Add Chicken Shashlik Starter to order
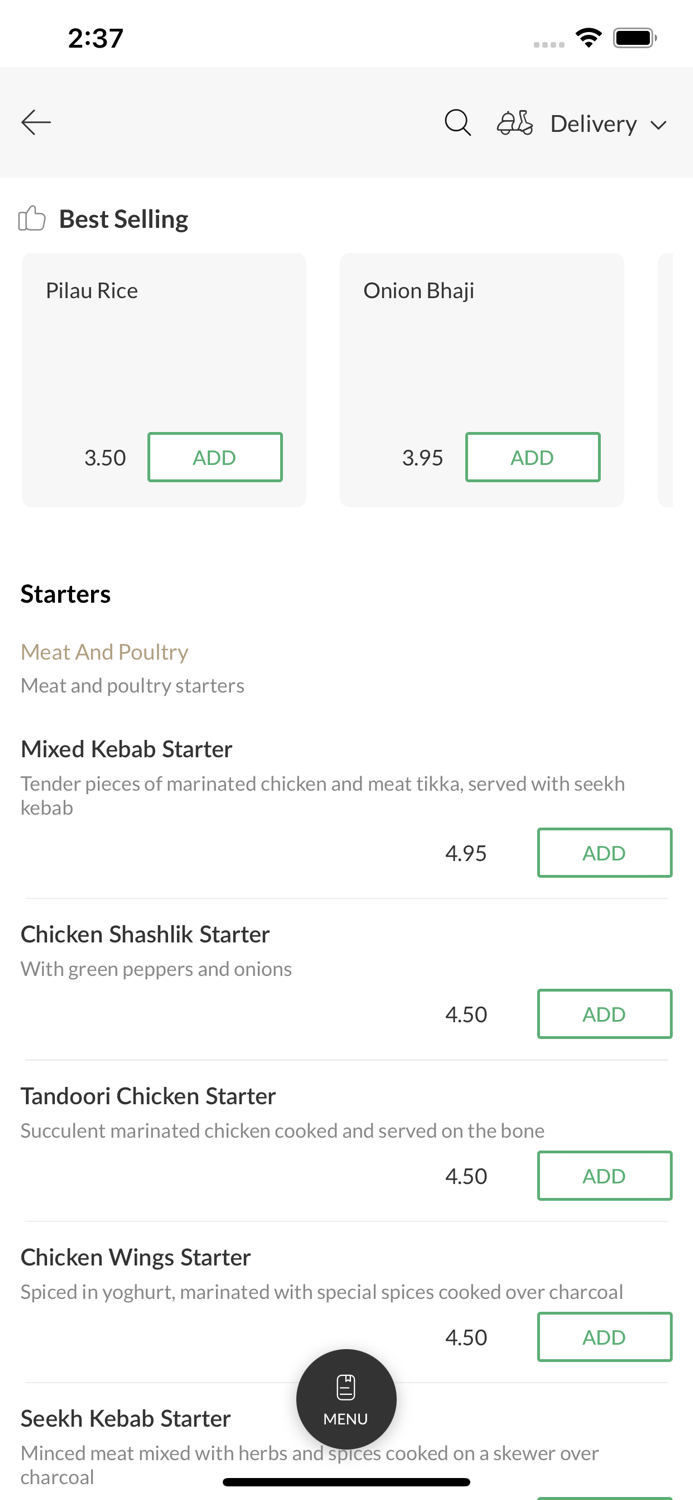 604,1014
